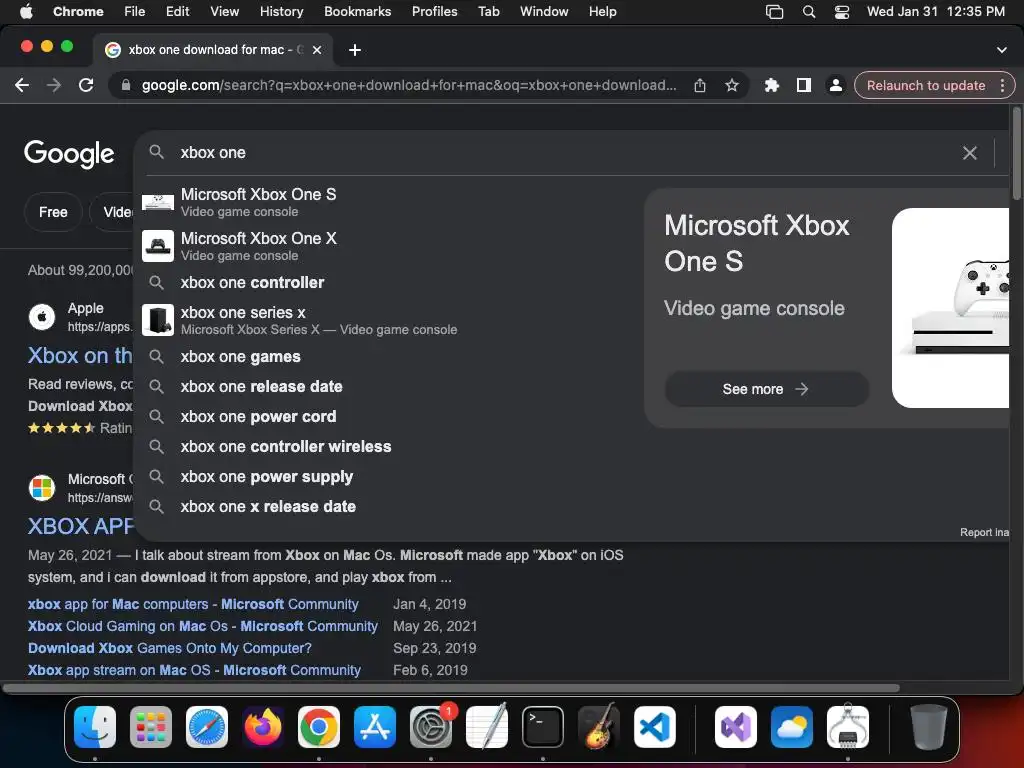Image resolution: width=1024 pixels, height=768 pixels.
Task: Open Spotlight search in menu bar
Action: click(808, 12)
